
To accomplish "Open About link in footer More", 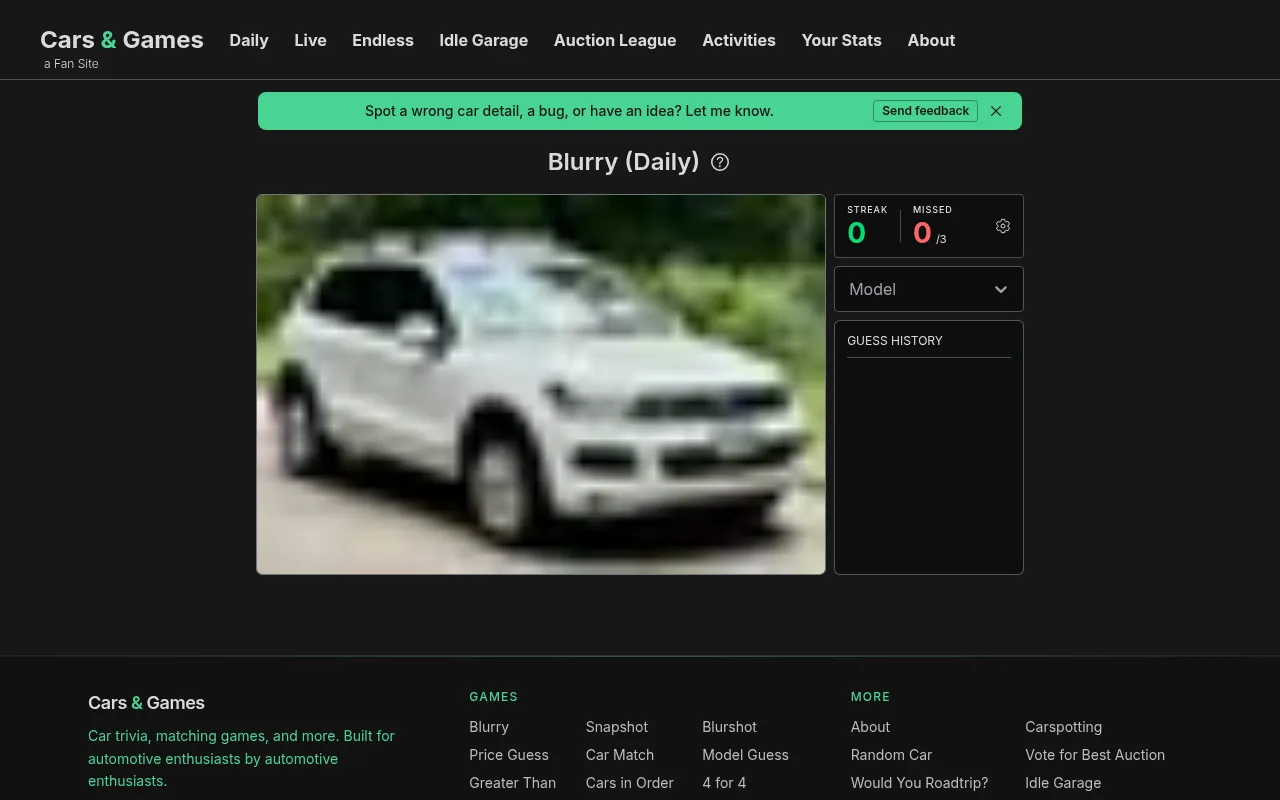I will click(x=870, y=727).
